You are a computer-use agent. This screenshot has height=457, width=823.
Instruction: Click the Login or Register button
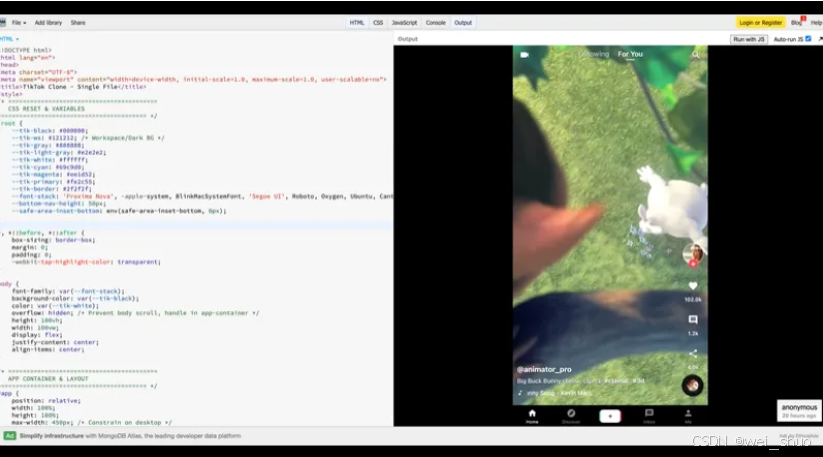click(760, 23)
